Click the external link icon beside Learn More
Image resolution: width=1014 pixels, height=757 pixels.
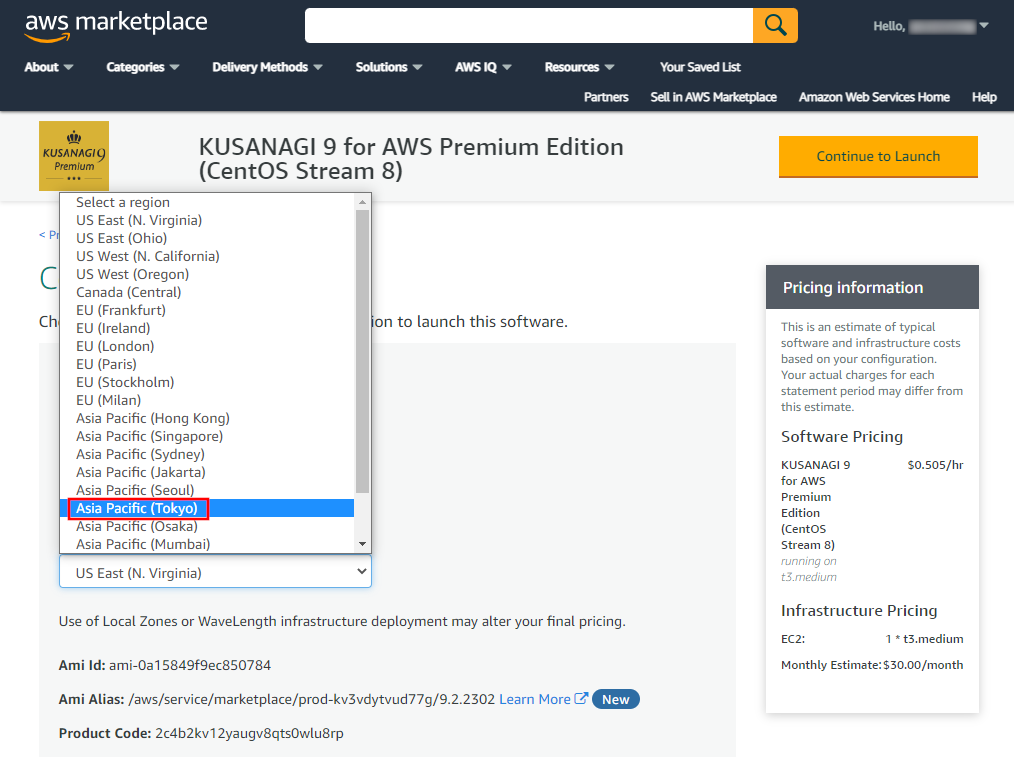(581, 699)
